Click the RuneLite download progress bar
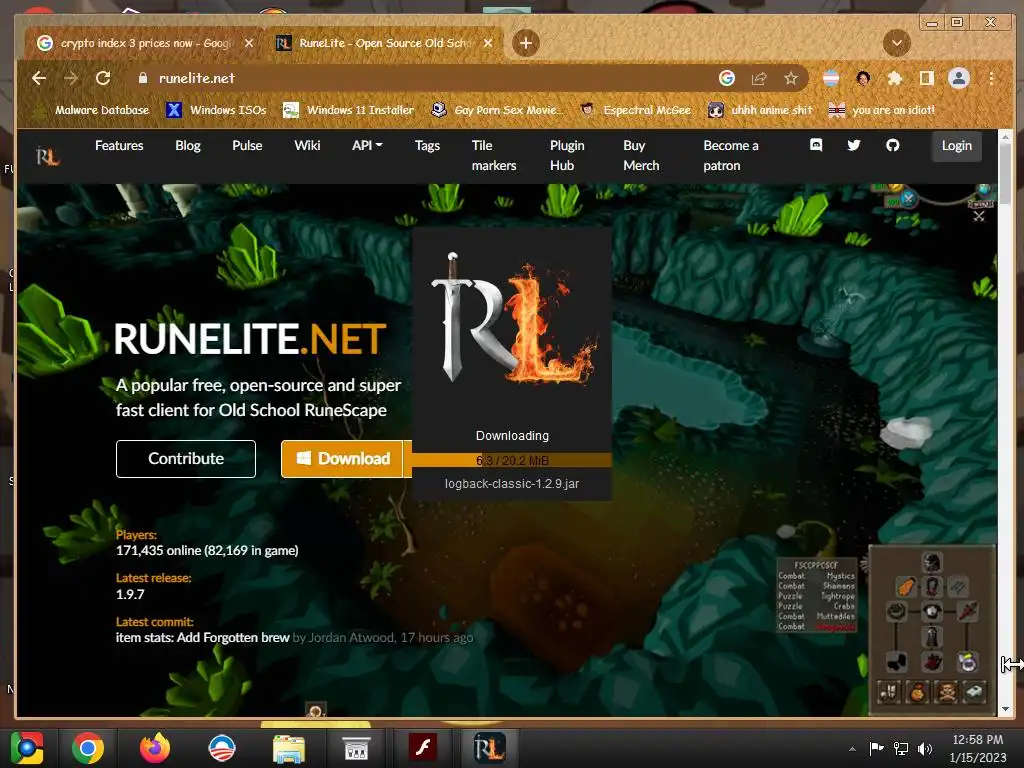This screenshot has width=1024, height=768. (512, 460)
